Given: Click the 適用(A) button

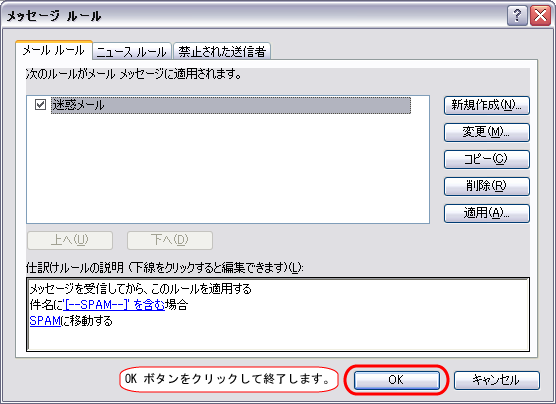Looking at the screenshot, I should [x=486, y=213].
